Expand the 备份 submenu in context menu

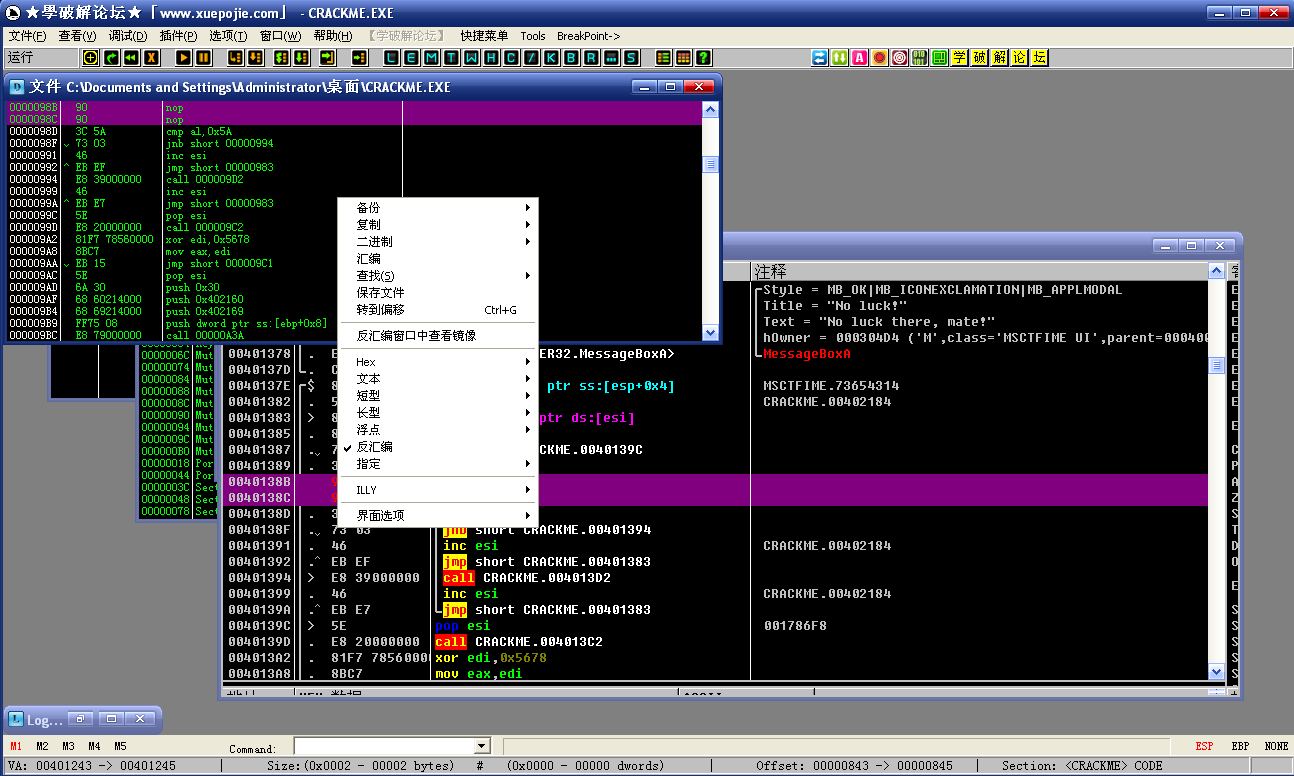pyautogui.click(x=438, y=208)
